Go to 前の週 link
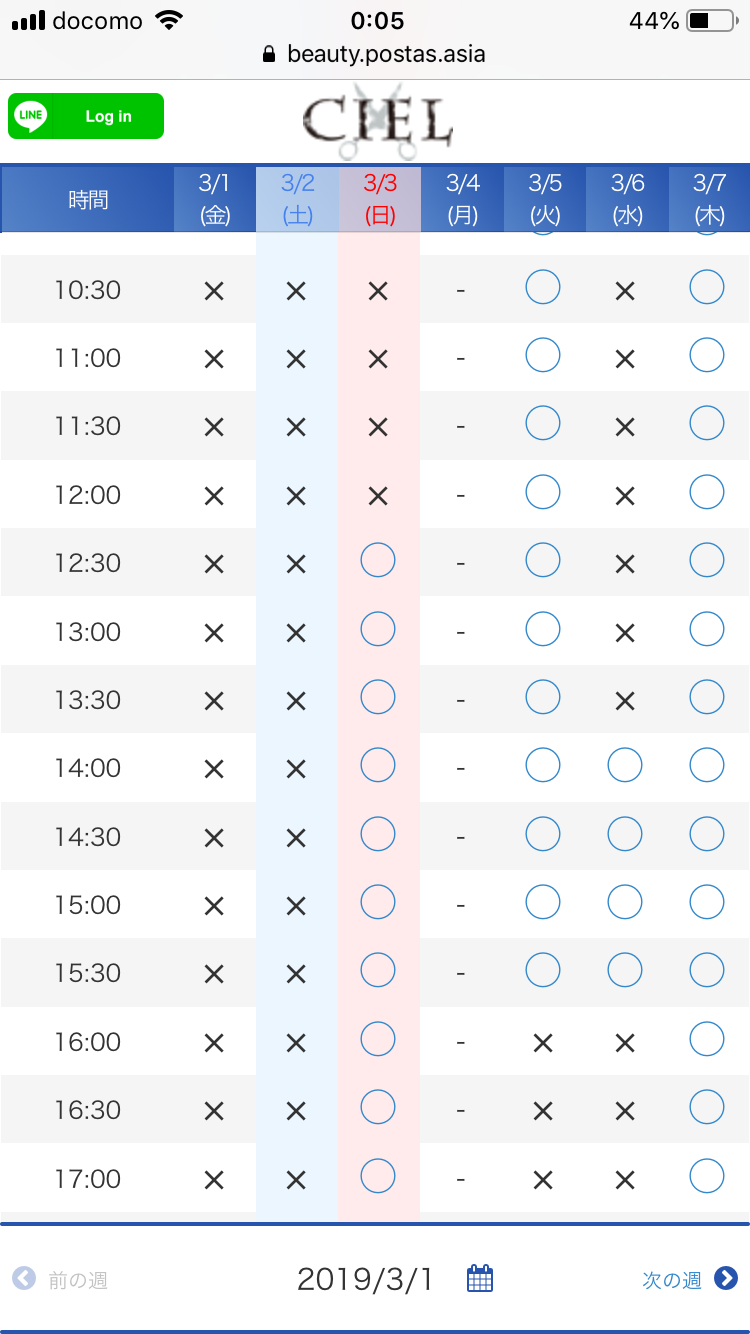The height and width of the screenshot is (1334, 750). pyautogui.click(x=77, y=1279)
